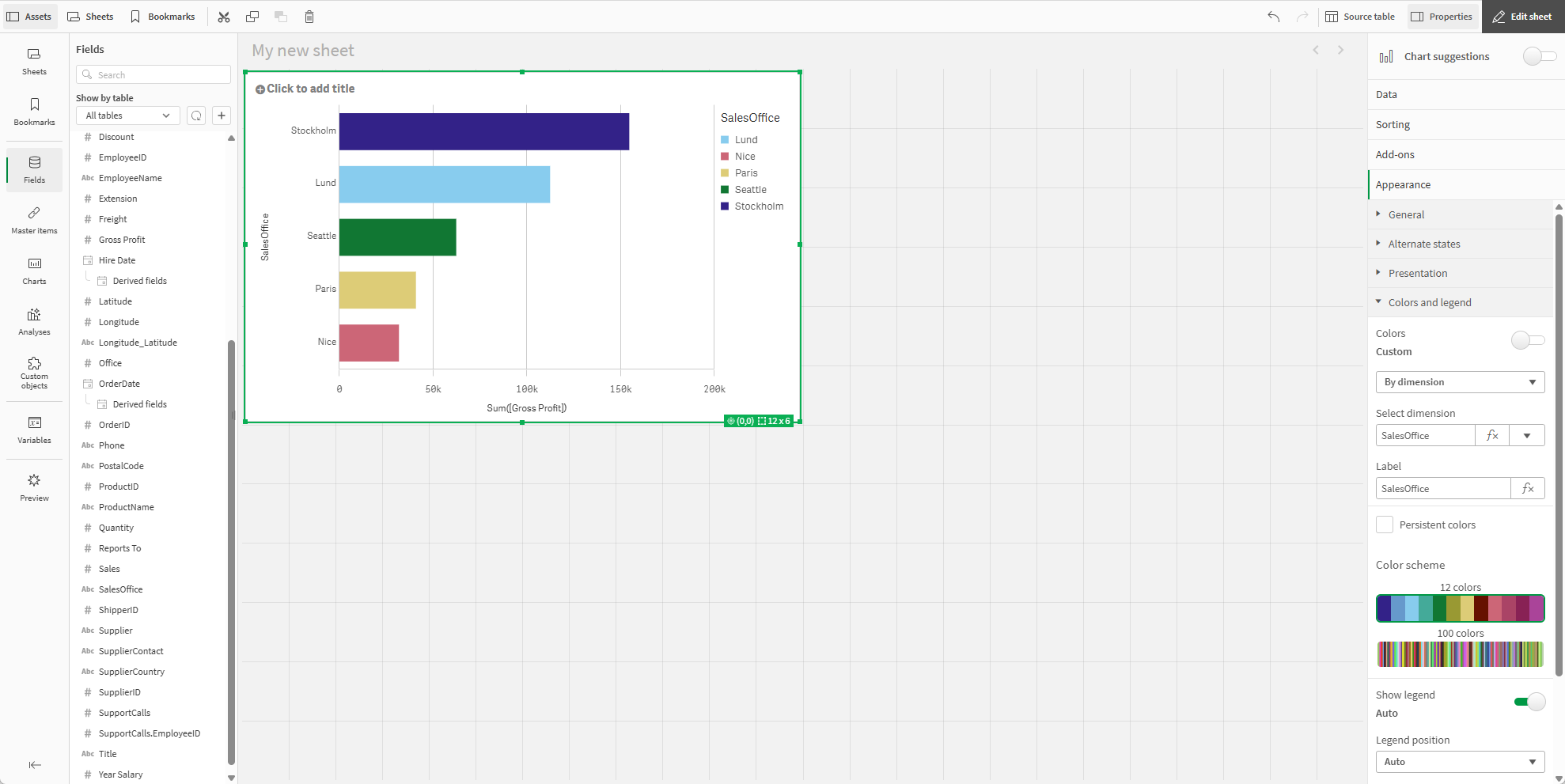The image size is (1565, 784).
Task: Switch to the Variables panel
Action: pos(34,430)
